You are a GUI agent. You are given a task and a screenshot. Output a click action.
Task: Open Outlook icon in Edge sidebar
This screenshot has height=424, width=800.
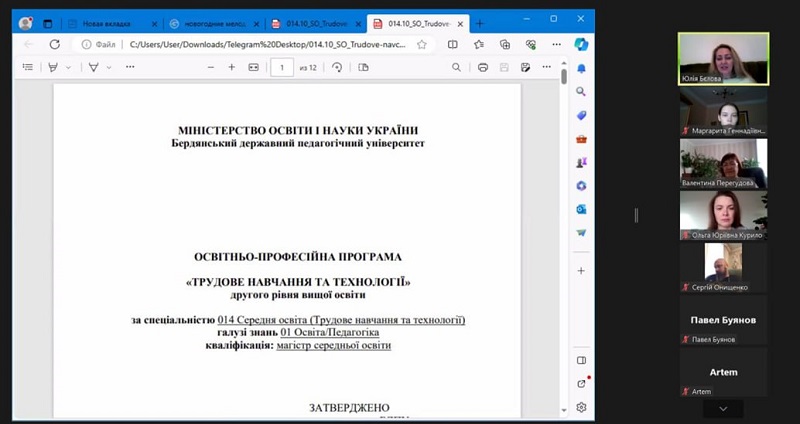point(581,209)
